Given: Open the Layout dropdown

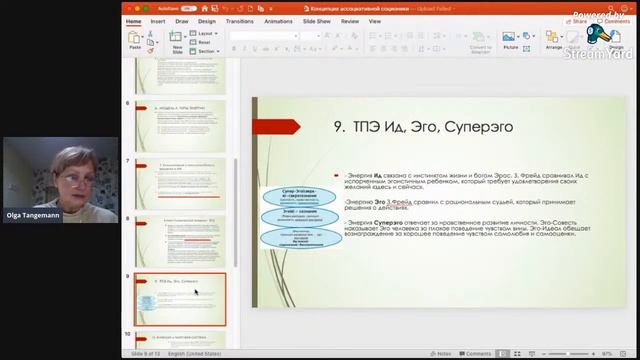Looking at the screenshot, I should [x=204, y=33].
